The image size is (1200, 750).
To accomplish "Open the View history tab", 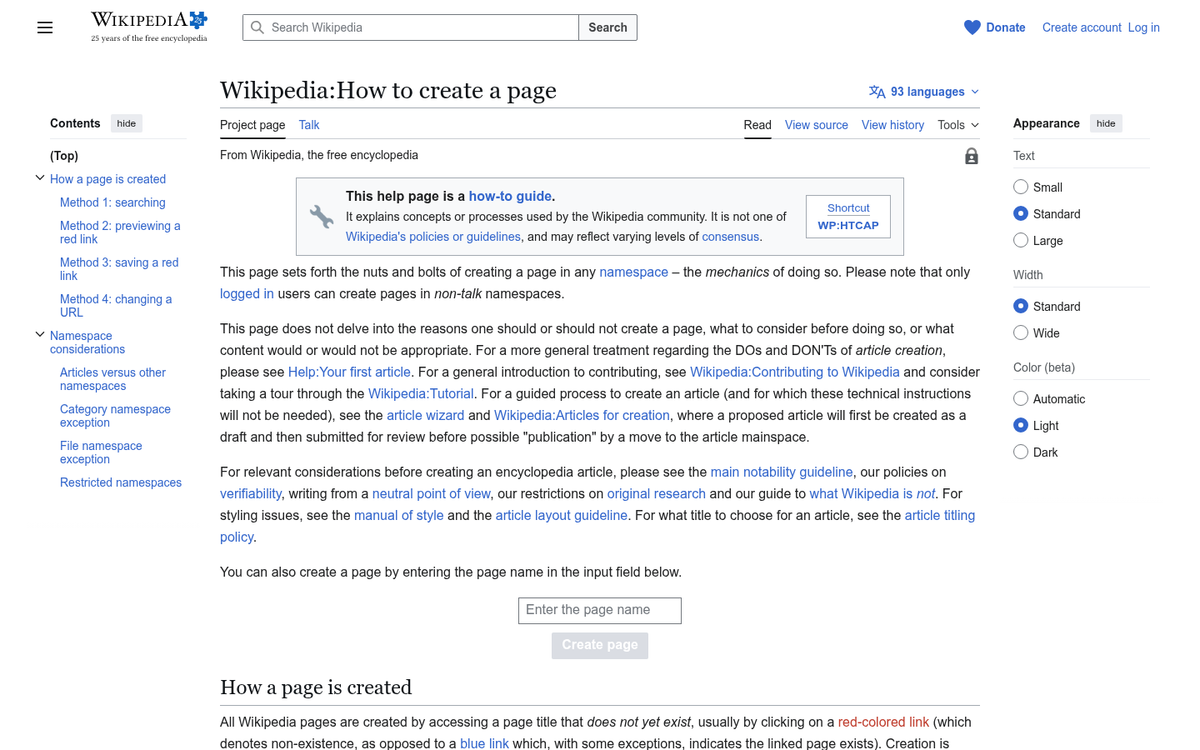I will coord(892,124).
